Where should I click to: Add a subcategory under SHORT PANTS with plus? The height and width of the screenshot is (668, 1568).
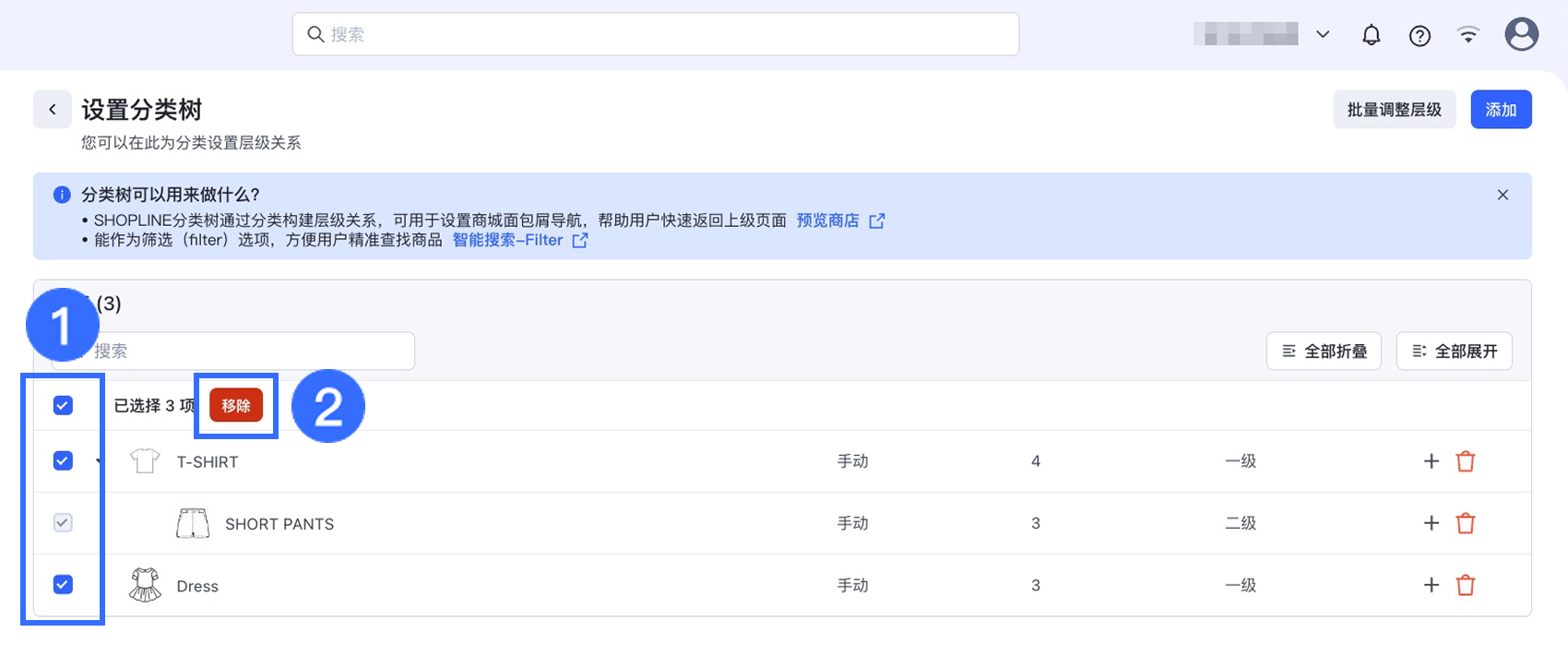1431,523
